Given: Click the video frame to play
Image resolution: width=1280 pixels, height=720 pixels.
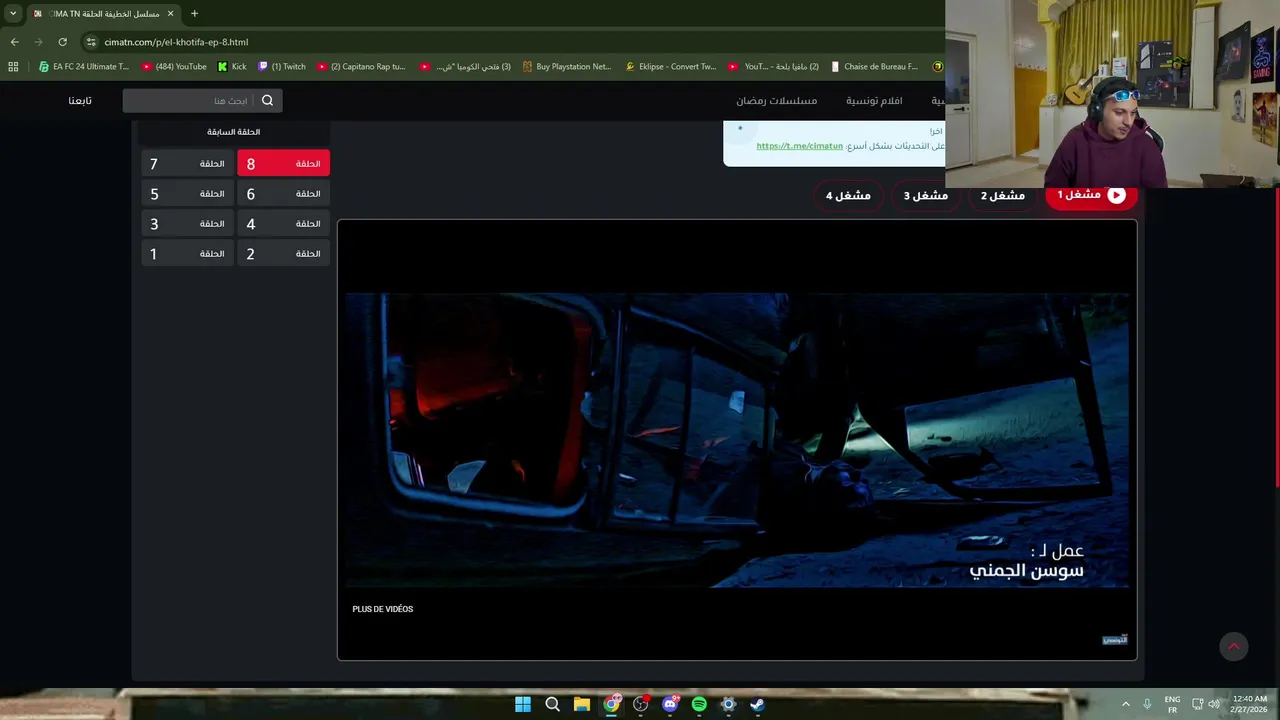Looking at the screenshot, I should (737, 440).
